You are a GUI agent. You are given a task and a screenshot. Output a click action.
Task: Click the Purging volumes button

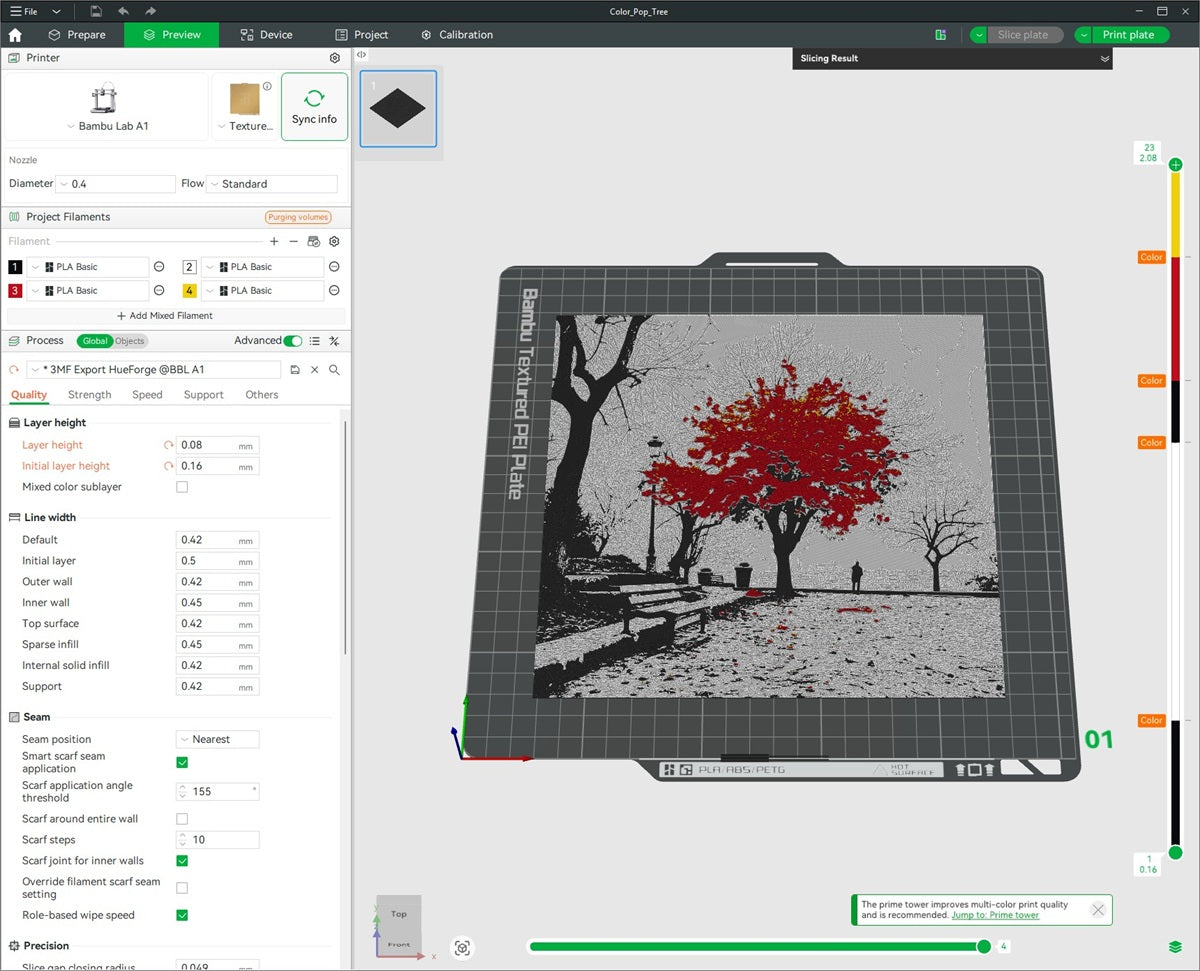[x=298, y=217]
